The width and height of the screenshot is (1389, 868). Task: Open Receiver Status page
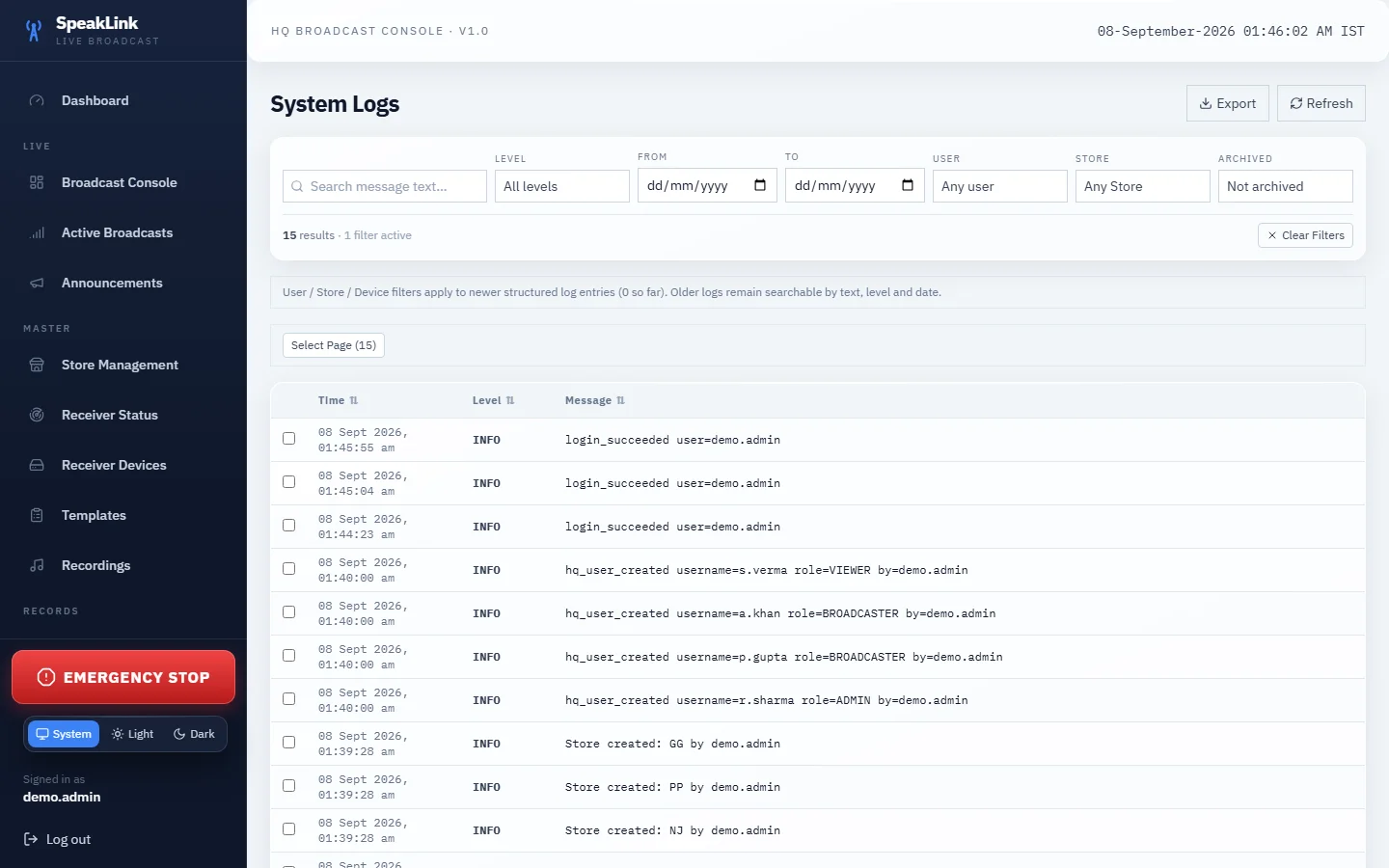click(123, 415)
